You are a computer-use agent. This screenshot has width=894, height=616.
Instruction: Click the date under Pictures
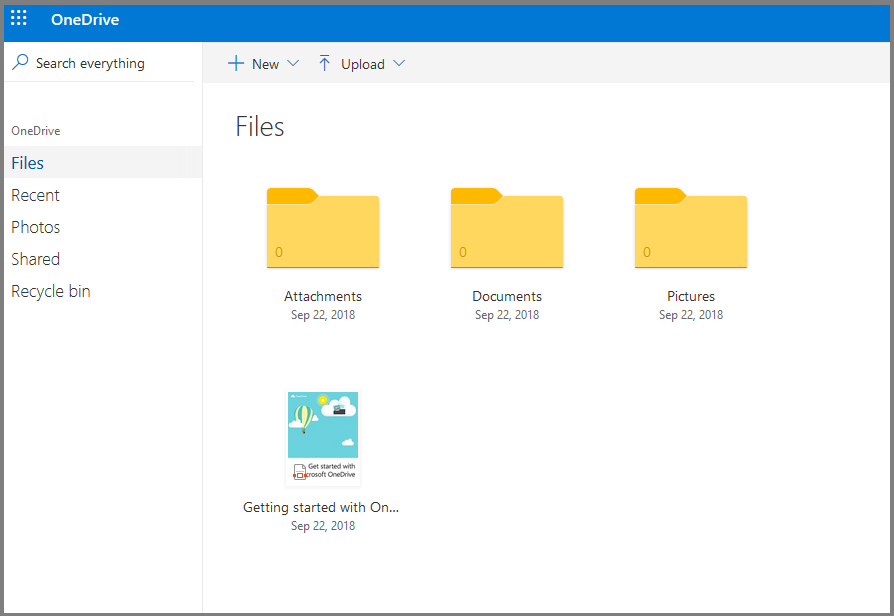tap(691, 315)
